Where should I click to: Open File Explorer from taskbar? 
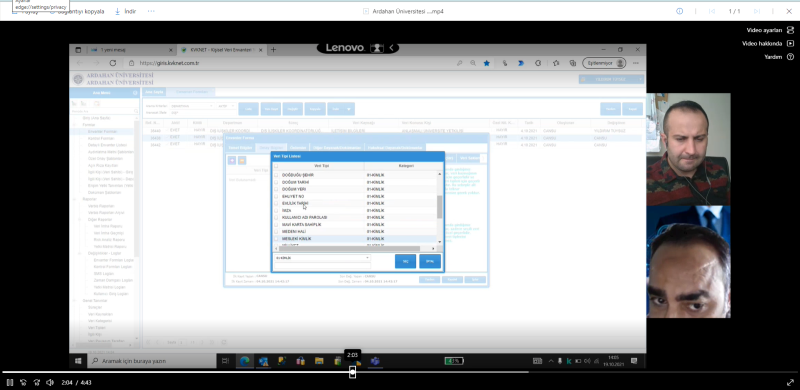[319, 361]
